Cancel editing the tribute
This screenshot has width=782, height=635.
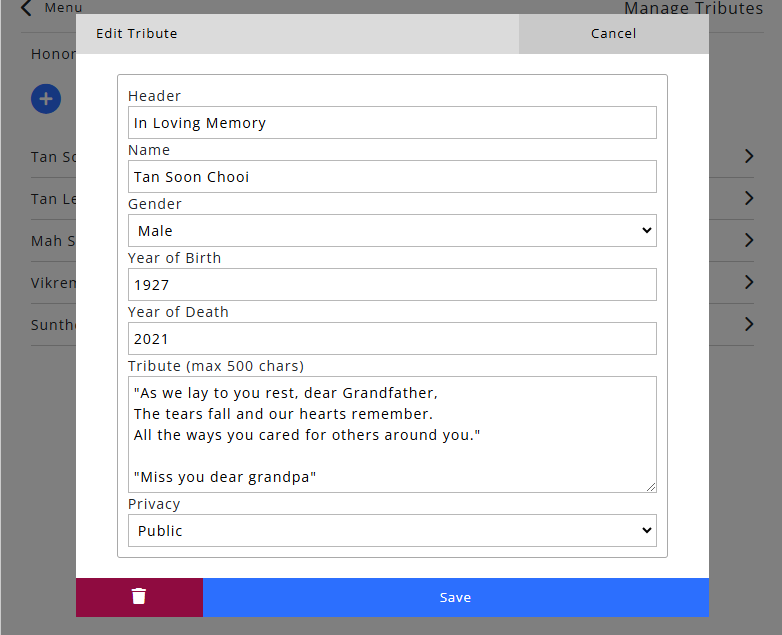click(613, 34)
